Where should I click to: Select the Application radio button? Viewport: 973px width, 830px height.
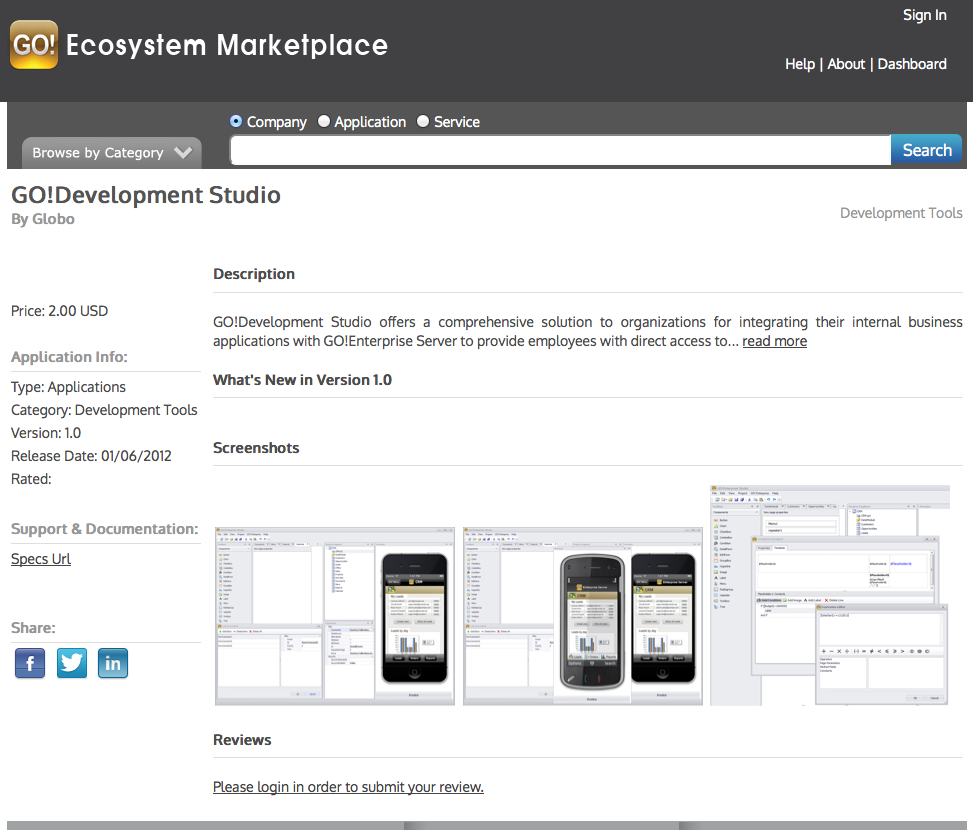(x=324, y=122)
